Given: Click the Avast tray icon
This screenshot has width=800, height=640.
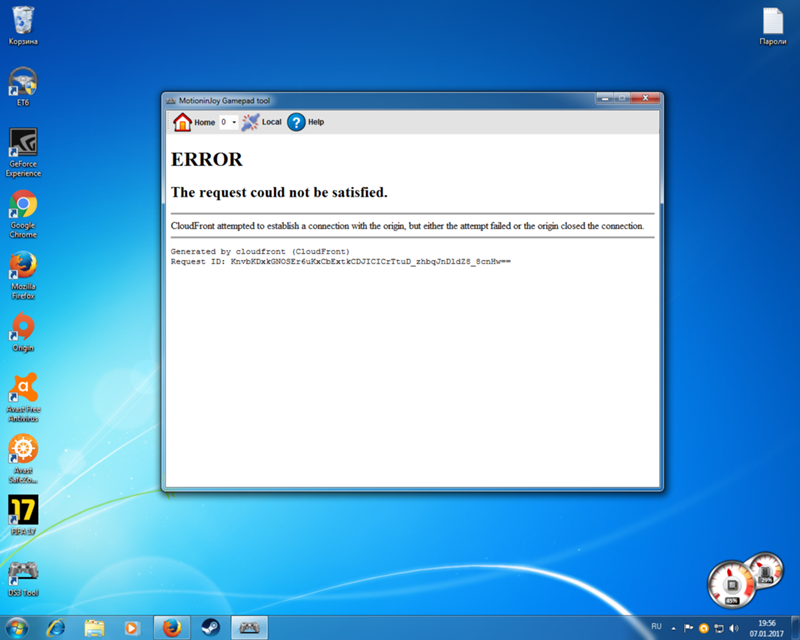Looking at the screenshot, I should [x=704, y=628].
